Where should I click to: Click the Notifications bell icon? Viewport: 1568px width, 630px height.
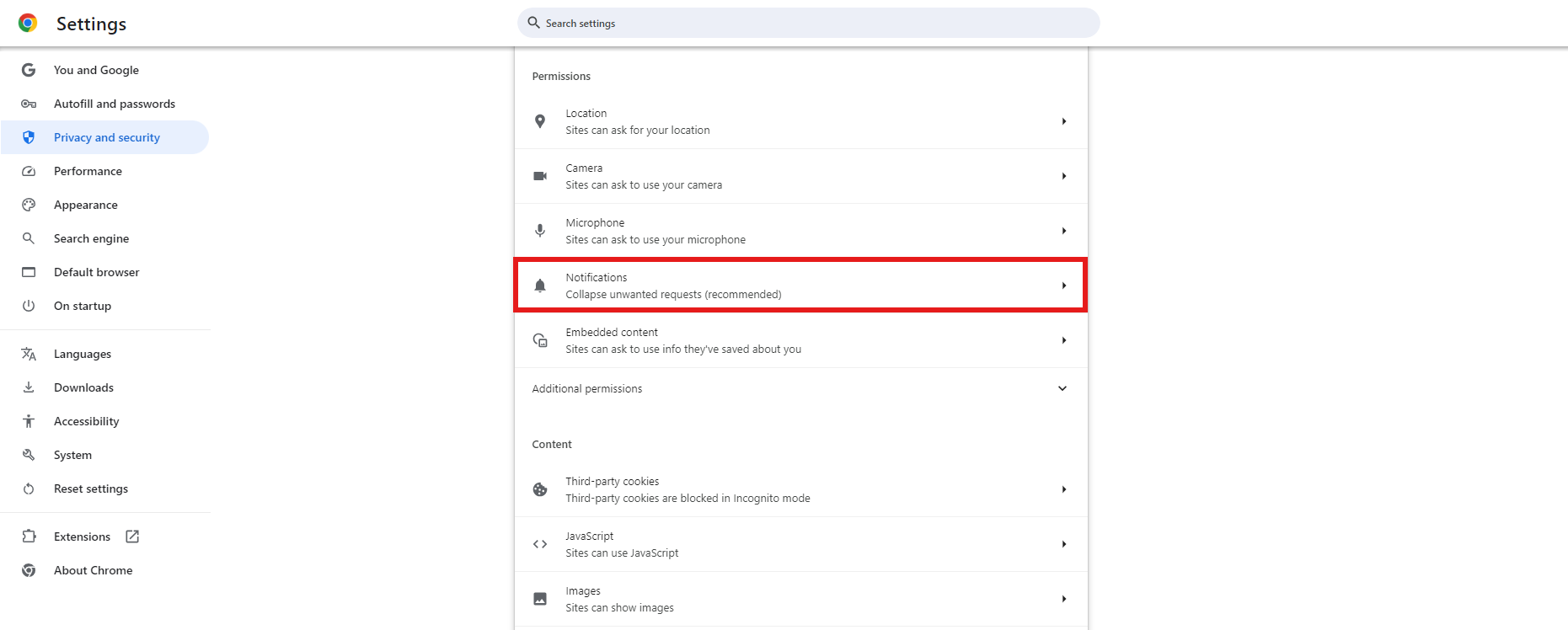[x=540, y=286]
